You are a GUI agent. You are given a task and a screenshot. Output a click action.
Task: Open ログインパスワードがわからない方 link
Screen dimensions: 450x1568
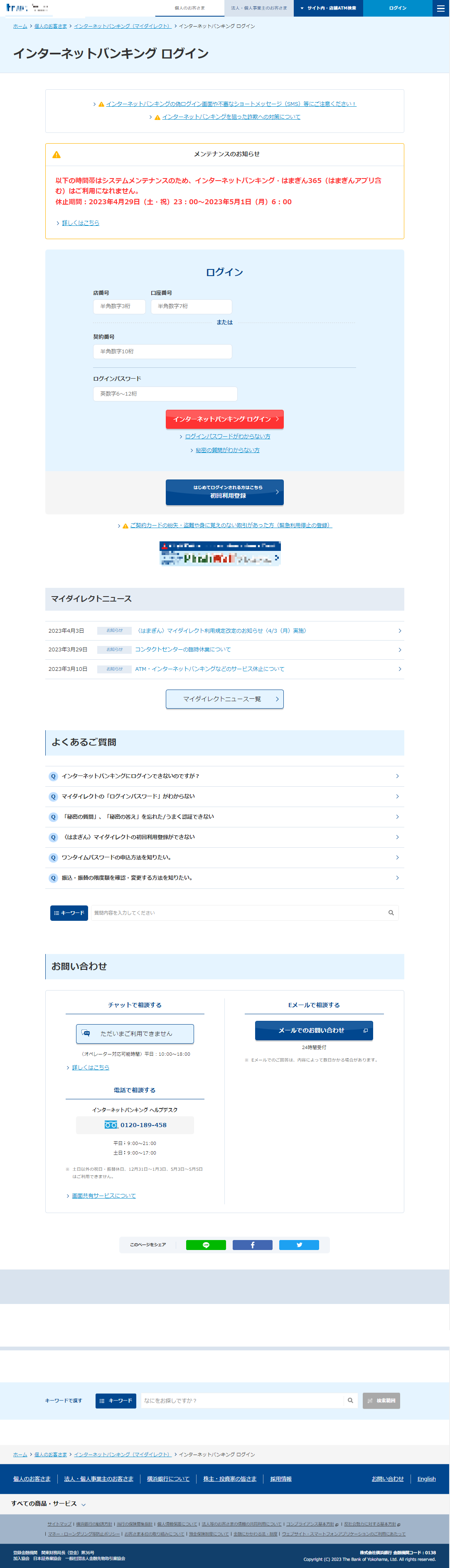point(227,436)
